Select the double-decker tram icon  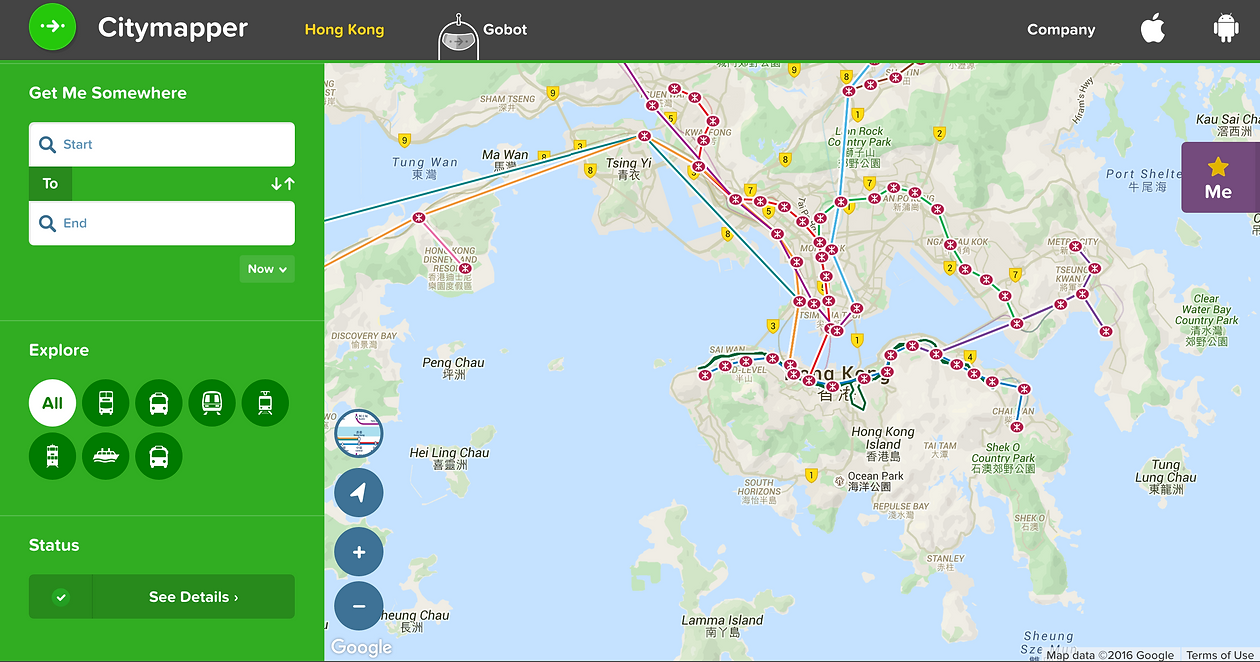52,456
